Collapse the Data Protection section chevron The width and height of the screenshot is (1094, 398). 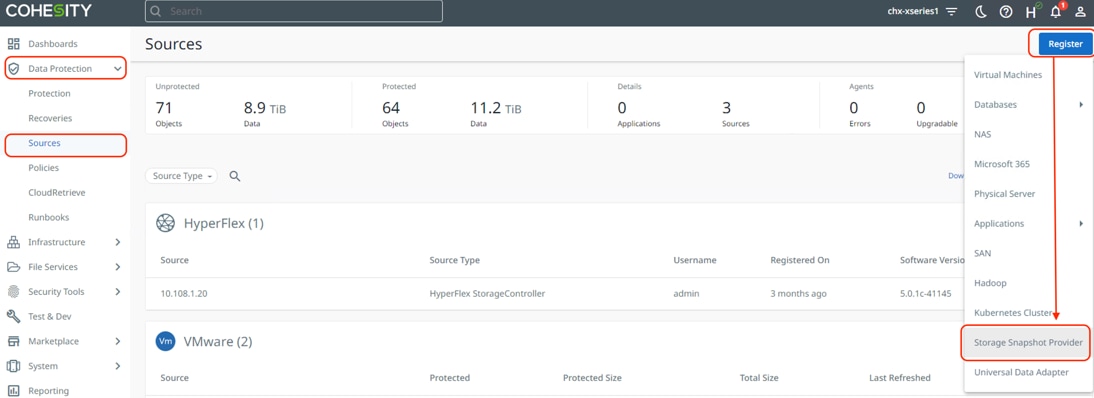tap(118, 68)
